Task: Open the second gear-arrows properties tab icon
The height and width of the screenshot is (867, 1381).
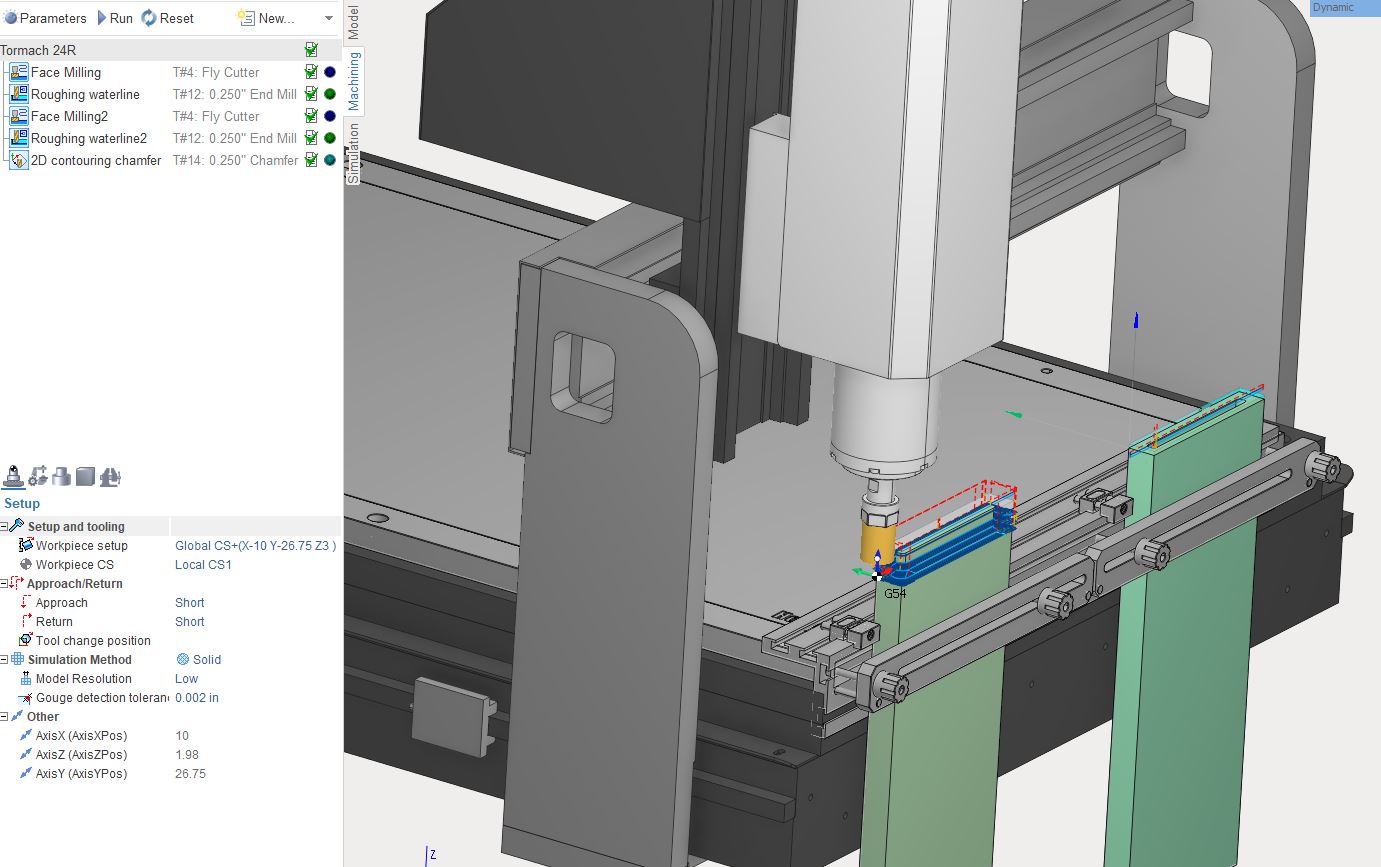Action: coord(38,476)
